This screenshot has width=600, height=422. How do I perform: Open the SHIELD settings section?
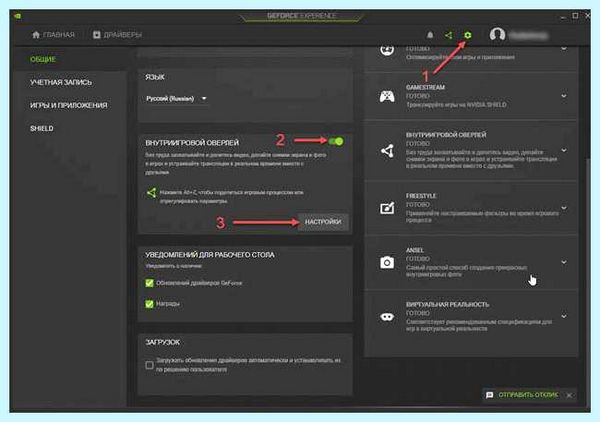[42, 128]
